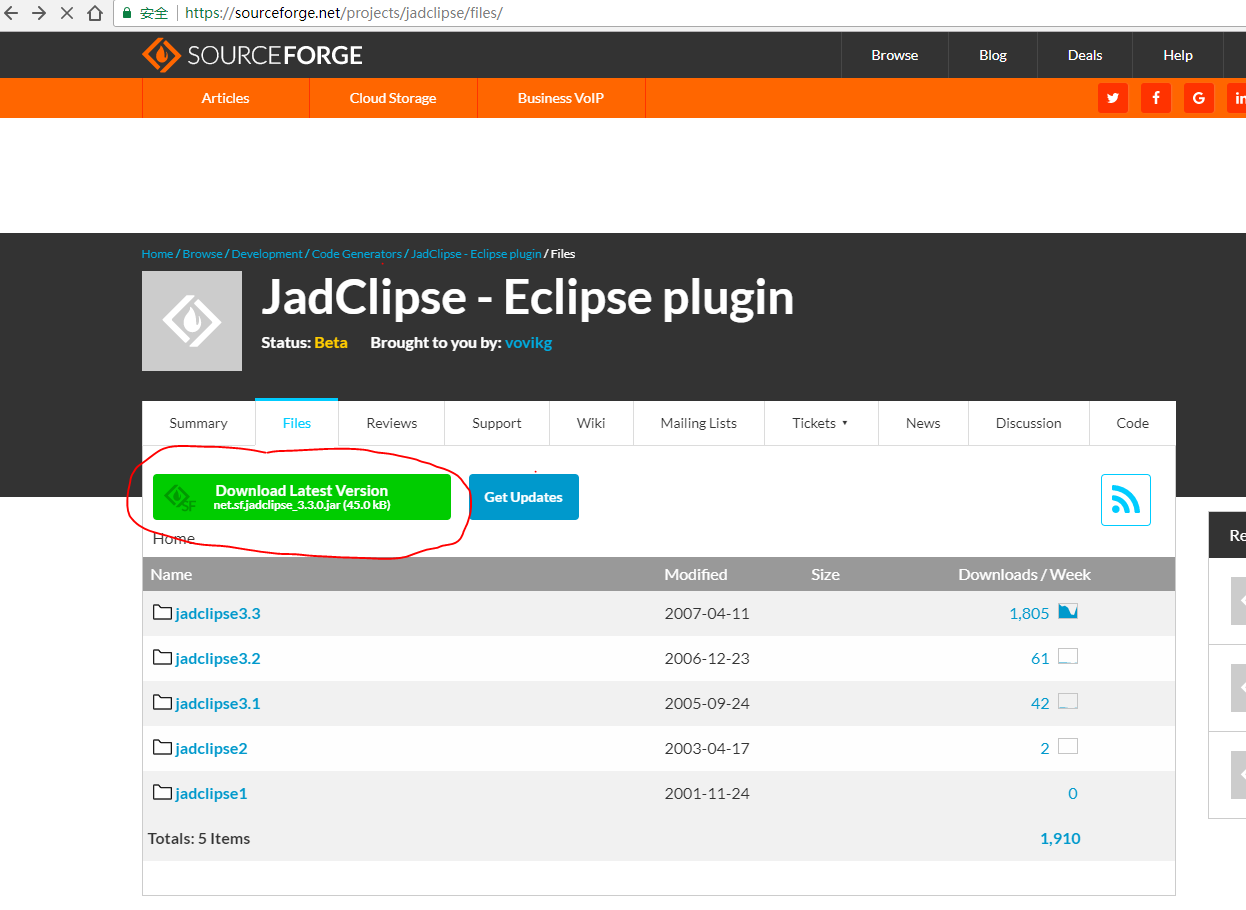Click the download stats chart for jadclipse3.3

[1068, 611]
